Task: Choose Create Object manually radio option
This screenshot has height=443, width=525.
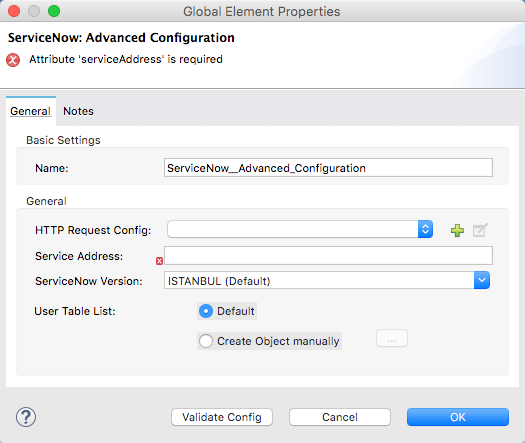Action: [x=206, y=341]
